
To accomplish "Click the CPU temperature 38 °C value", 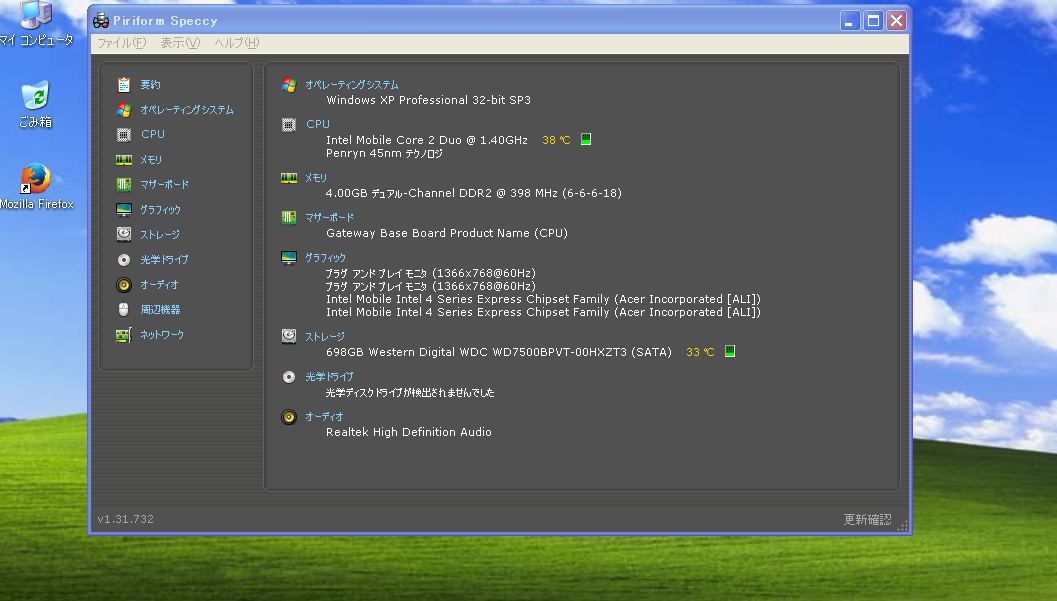I will [556, 140].
